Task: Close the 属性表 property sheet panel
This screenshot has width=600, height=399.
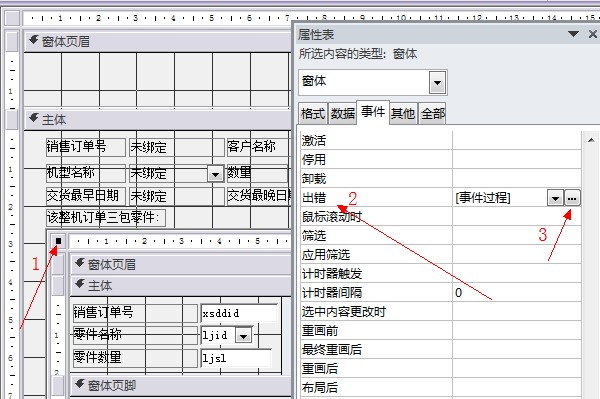Action: point(593,34)
